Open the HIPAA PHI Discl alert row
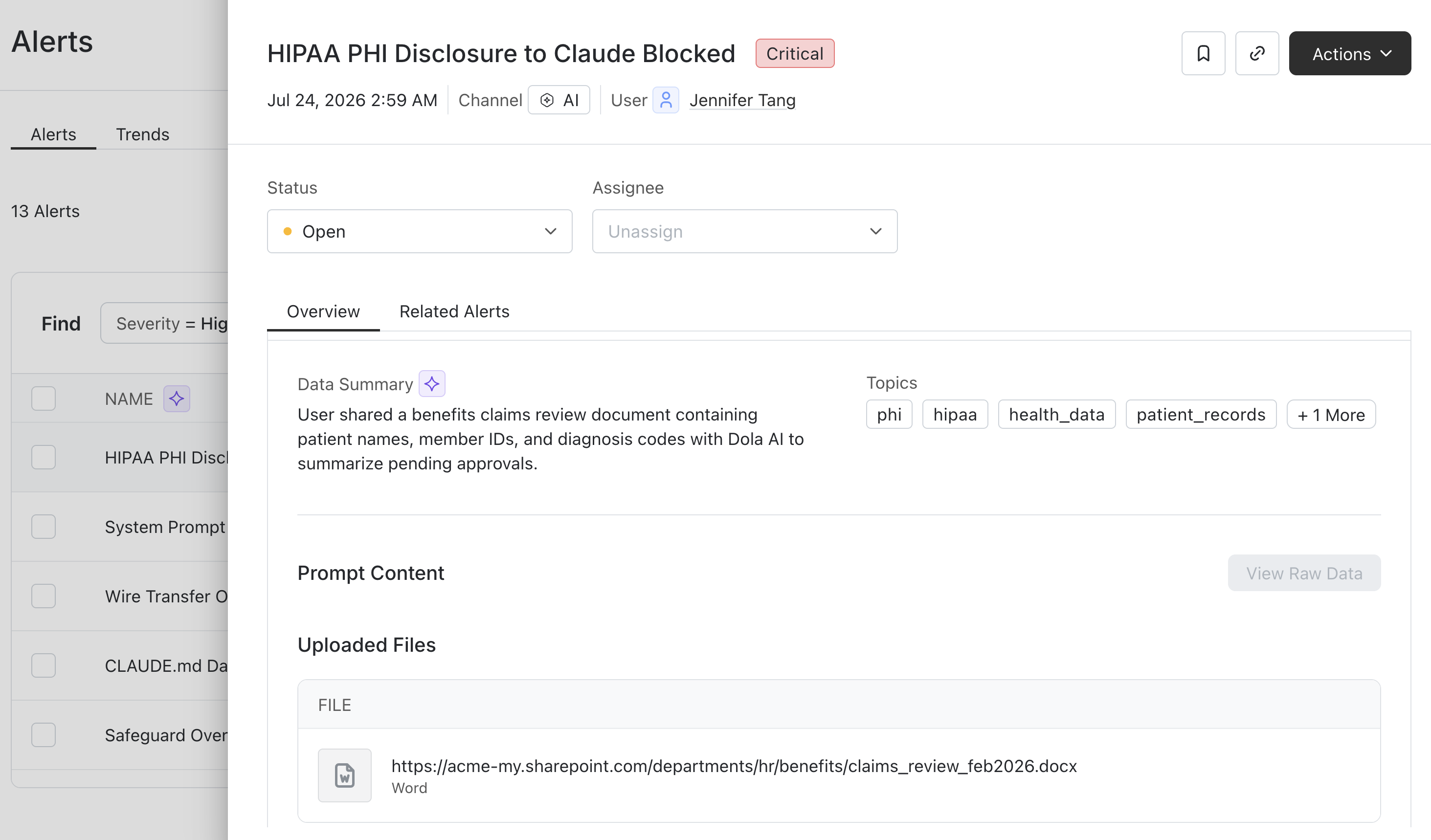 [x=120, y=457]
